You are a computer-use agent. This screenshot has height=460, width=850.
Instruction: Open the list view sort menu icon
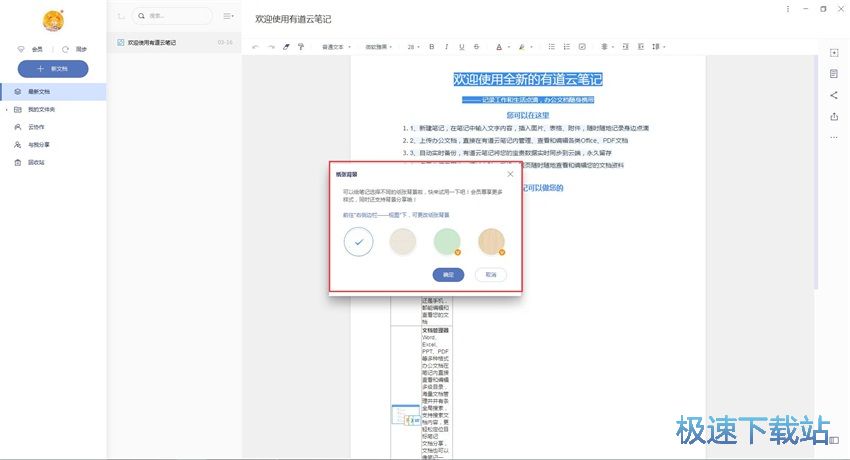(x=228, y=16)
